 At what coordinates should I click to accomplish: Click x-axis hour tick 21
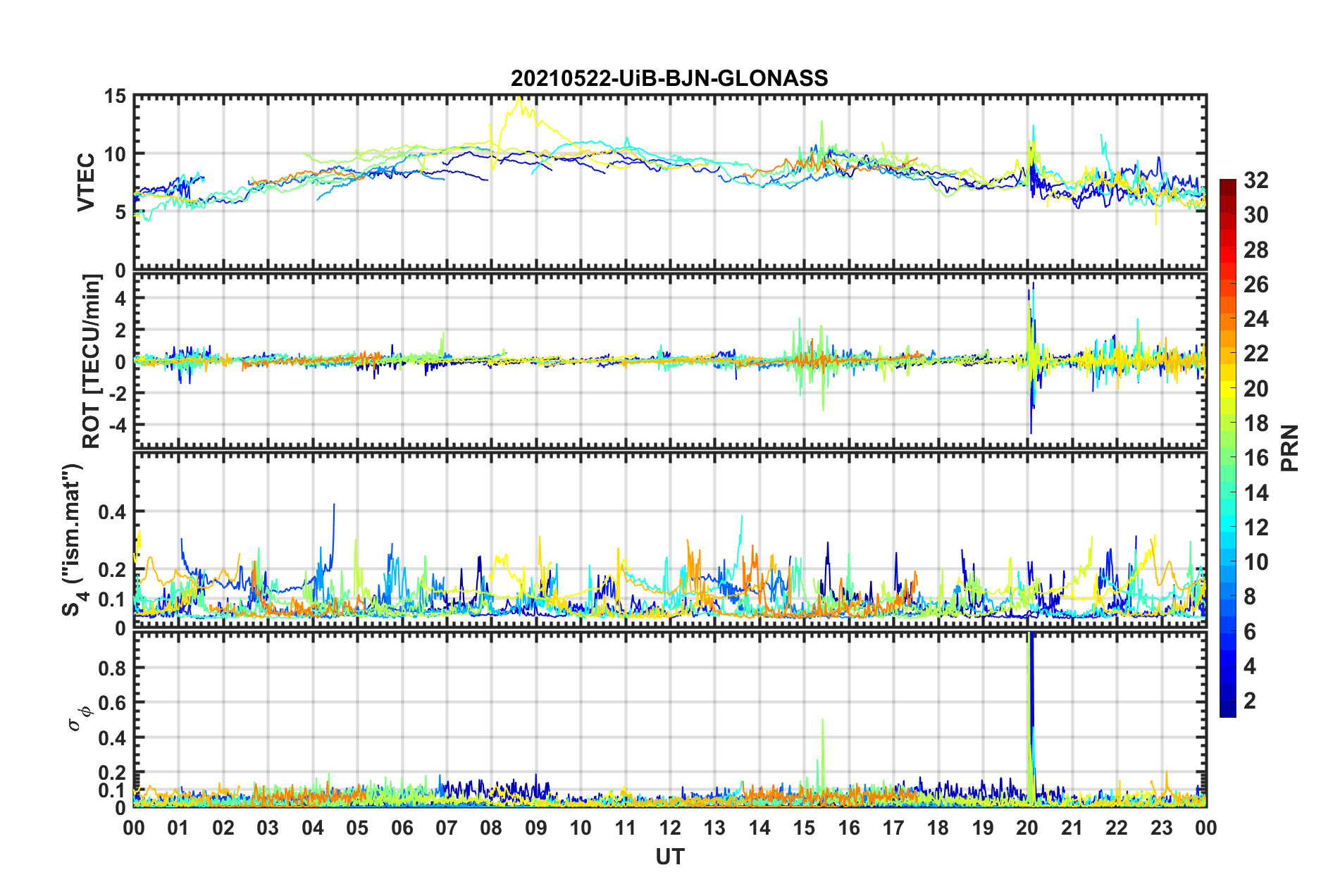(1072, 828)
